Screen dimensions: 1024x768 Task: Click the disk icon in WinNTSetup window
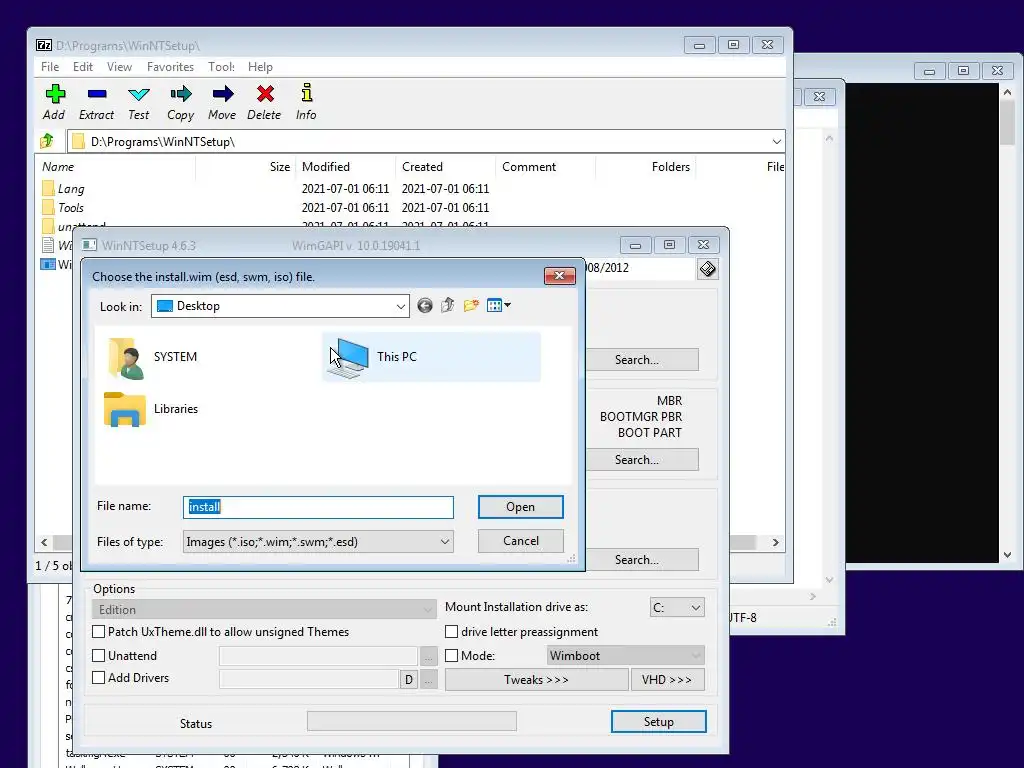click(707, 269)
